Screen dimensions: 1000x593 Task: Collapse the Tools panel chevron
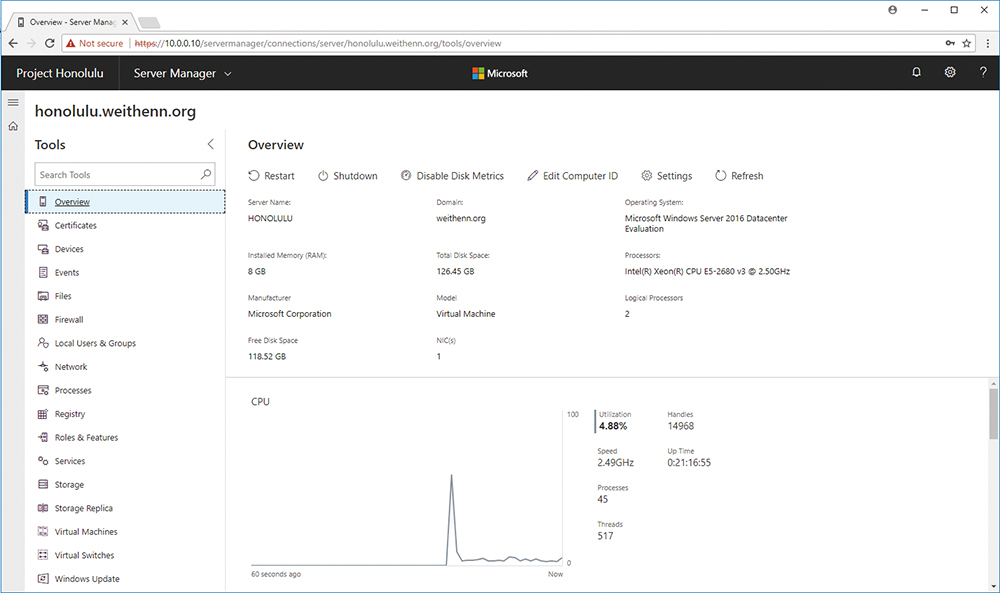[x=210, y=144]
